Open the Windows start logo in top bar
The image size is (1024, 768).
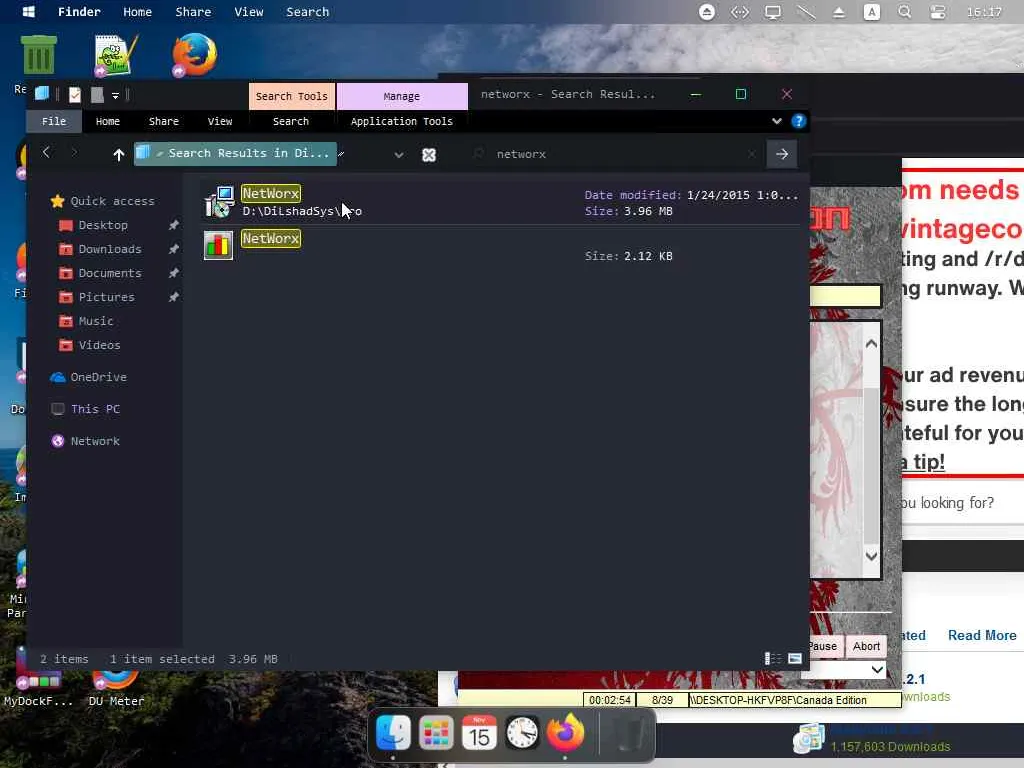pos(29,12)
